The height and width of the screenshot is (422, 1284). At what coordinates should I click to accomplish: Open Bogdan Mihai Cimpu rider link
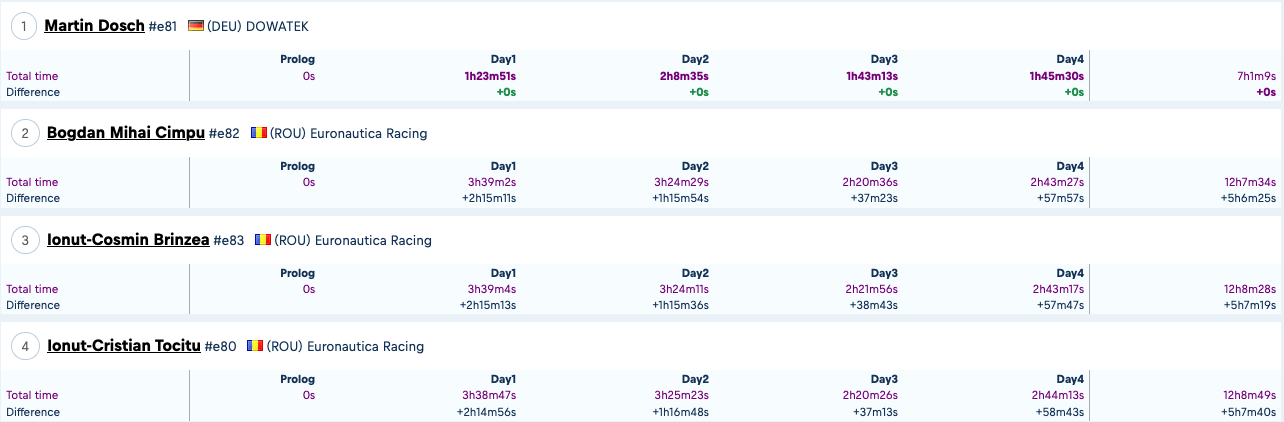point(125,133)
